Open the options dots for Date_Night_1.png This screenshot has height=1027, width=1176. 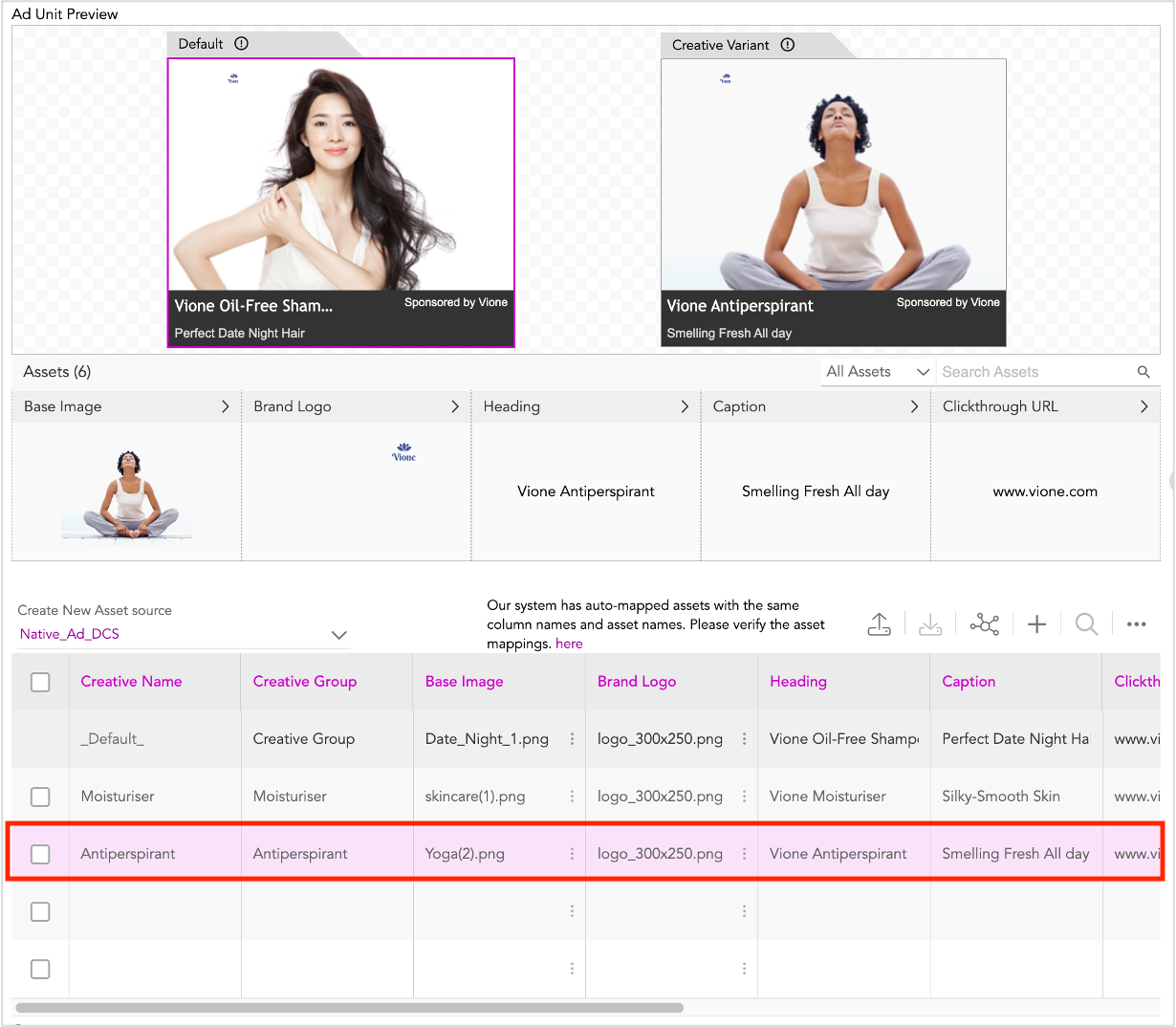pyautogui.click(x=572, y=738)
